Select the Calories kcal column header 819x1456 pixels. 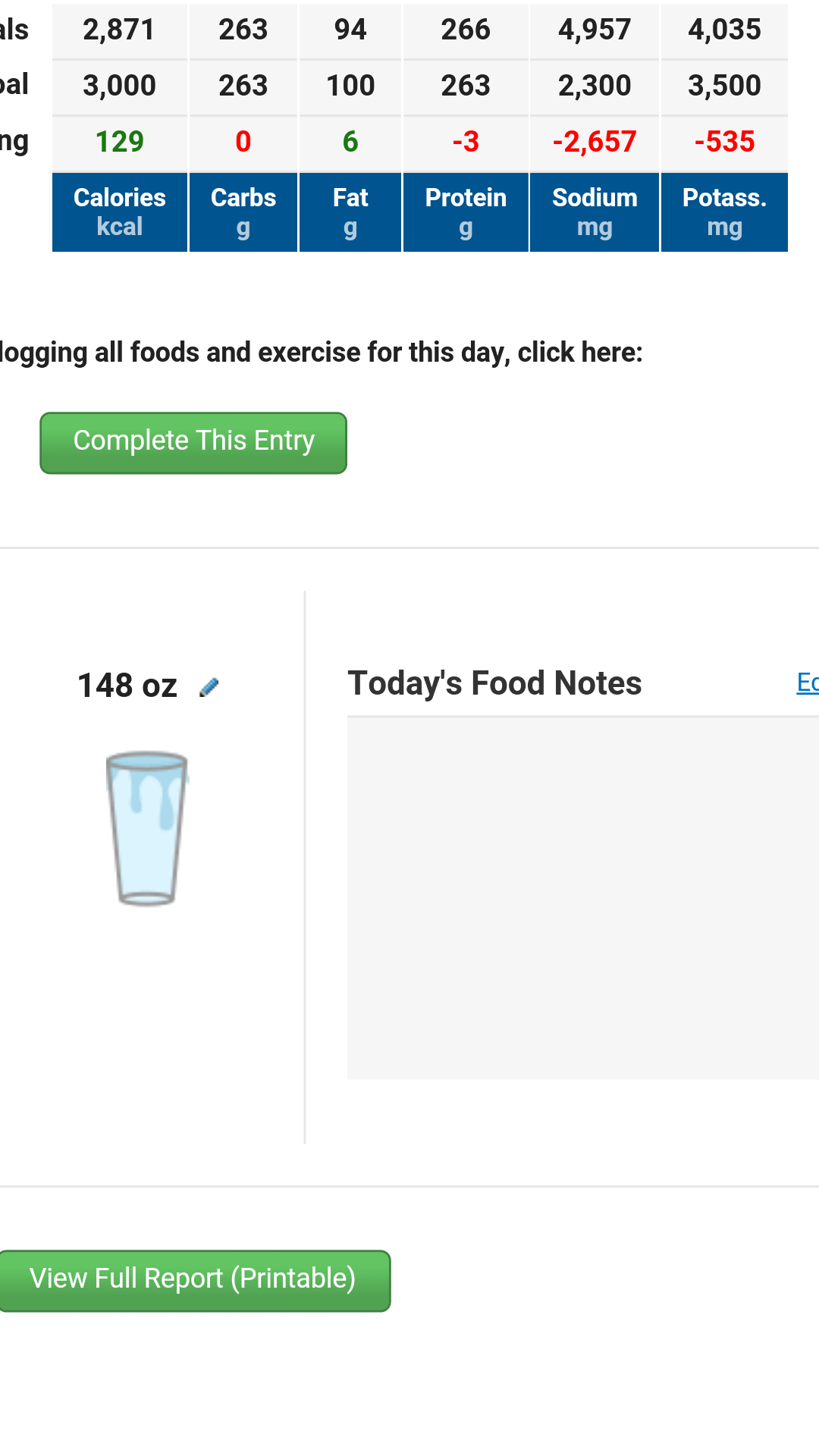coord(120,212)
